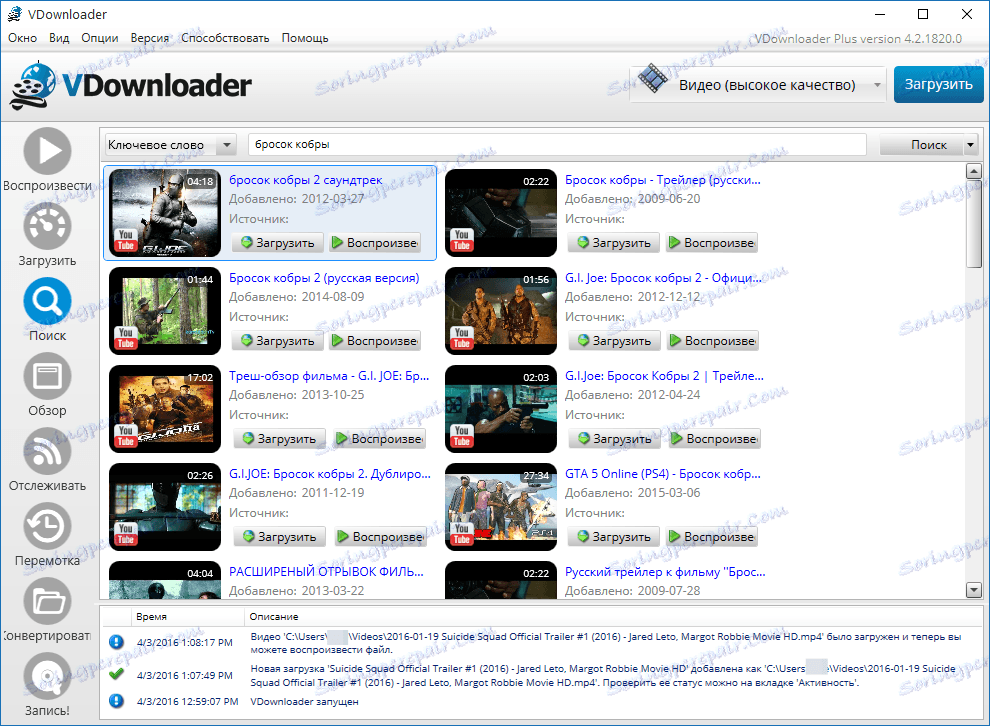The width and height of the screenshot is (990, 726).
Task: Open the Ключевое слово search type dropdown
Action: click(170, 144)
